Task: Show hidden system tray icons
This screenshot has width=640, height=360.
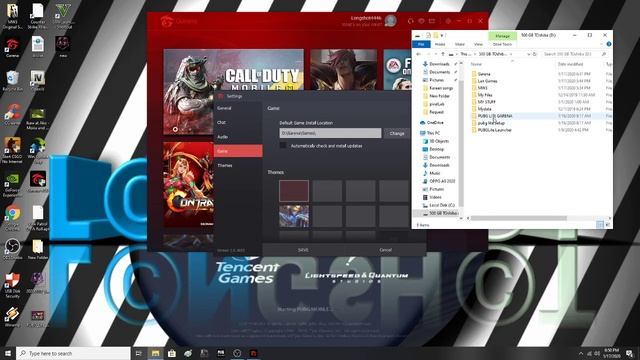Action: (581, 353)
